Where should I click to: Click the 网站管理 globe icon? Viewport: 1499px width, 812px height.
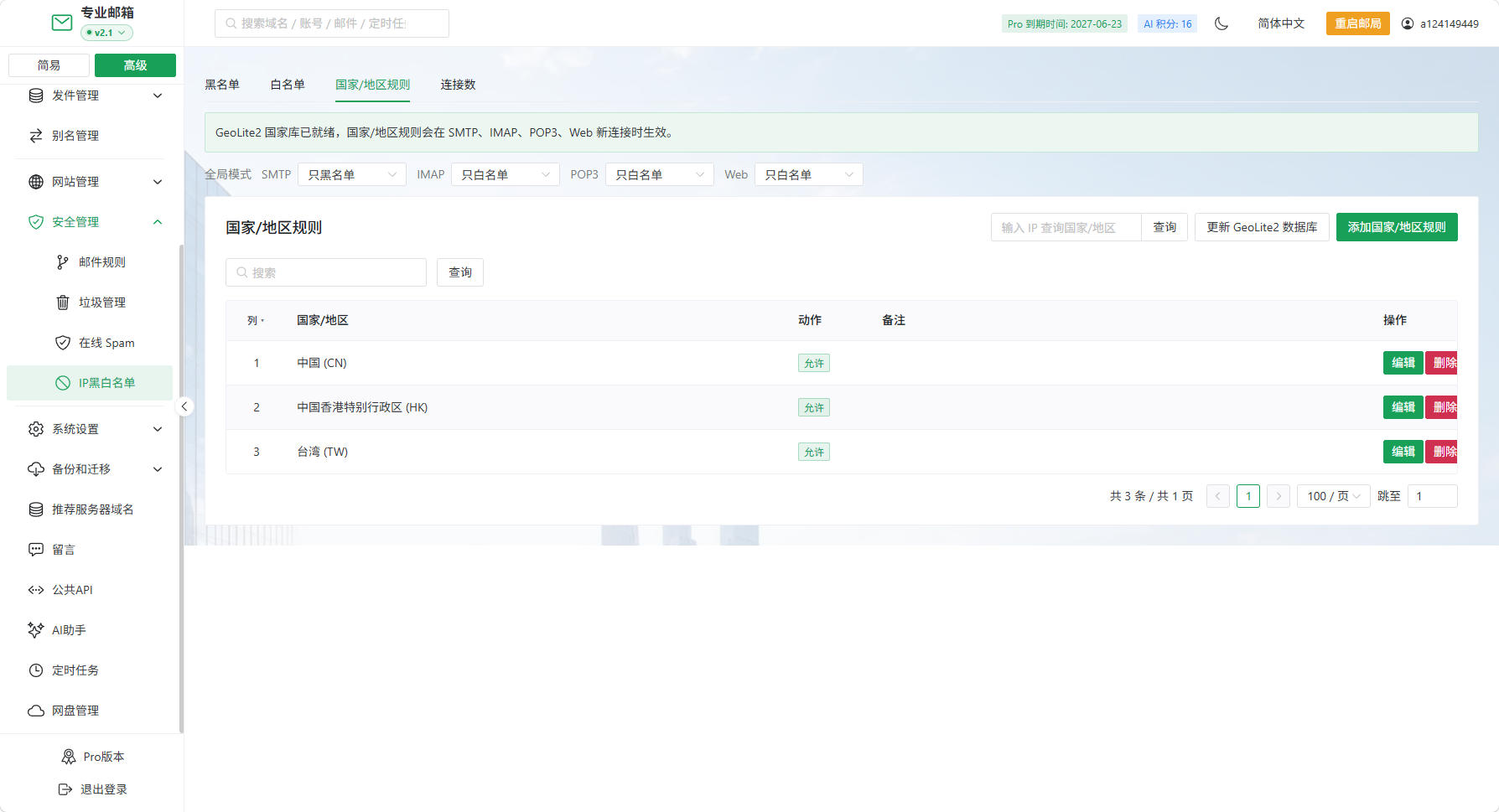(x=36, y=182)
